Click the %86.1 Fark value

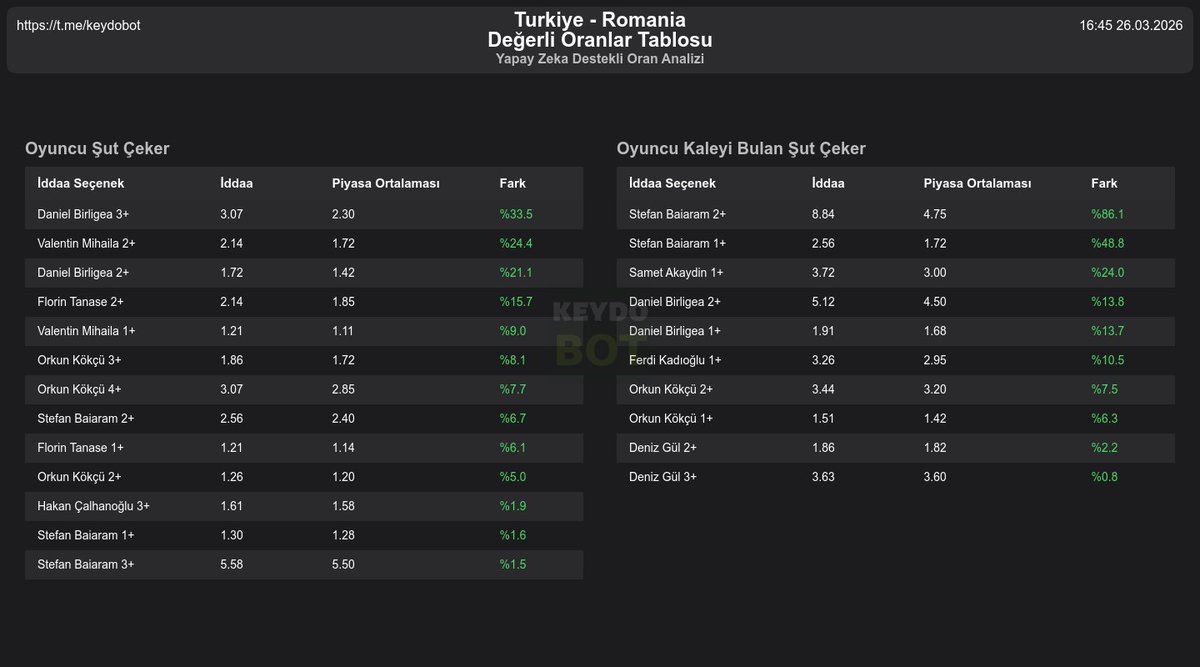coord(1108,214)
